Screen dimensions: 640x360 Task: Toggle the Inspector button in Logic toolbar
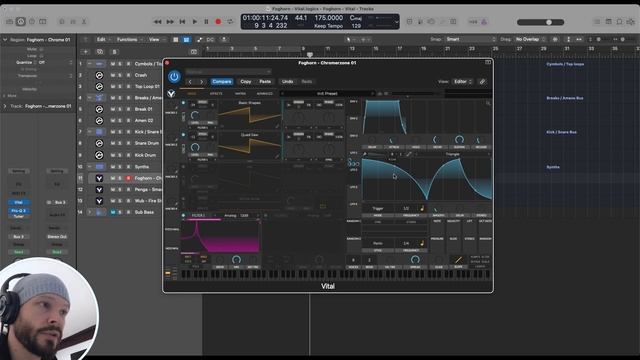pyautogui.click(x=20, y=22)
